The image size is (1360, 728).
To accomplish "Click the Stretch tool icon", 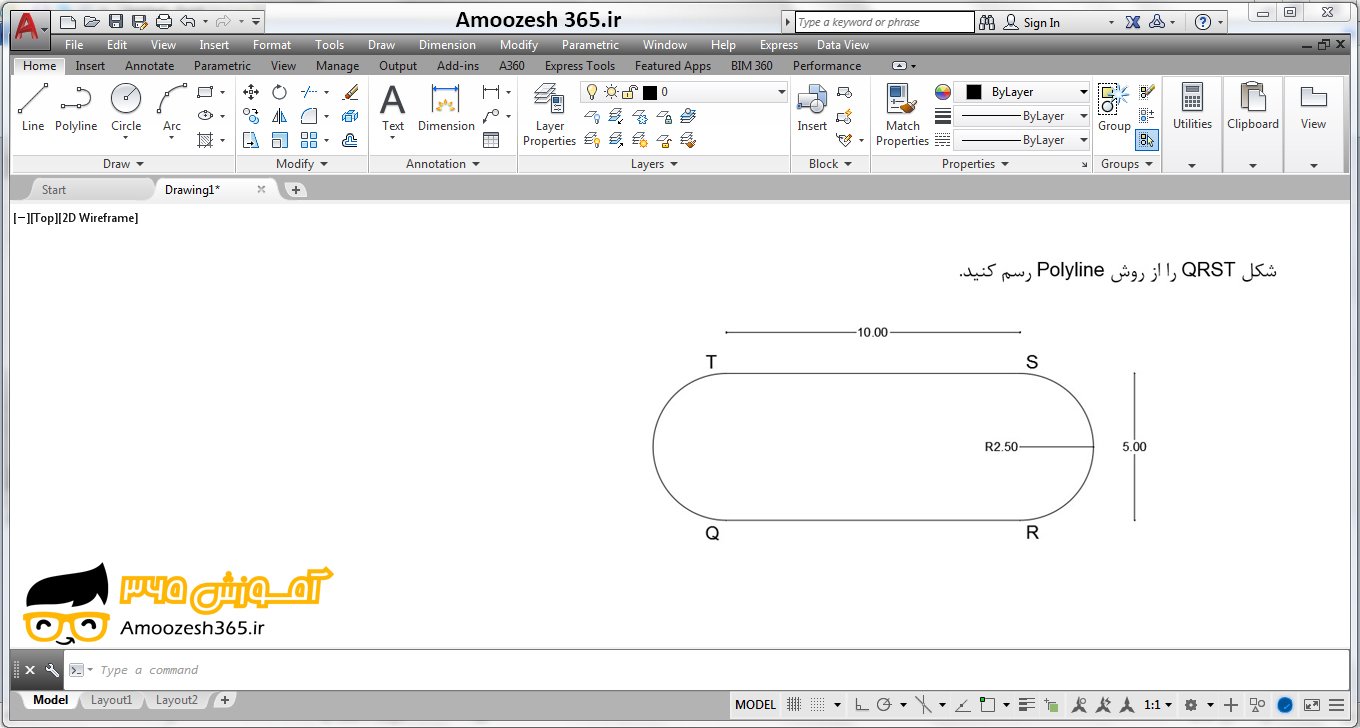I will click(252, 140).
